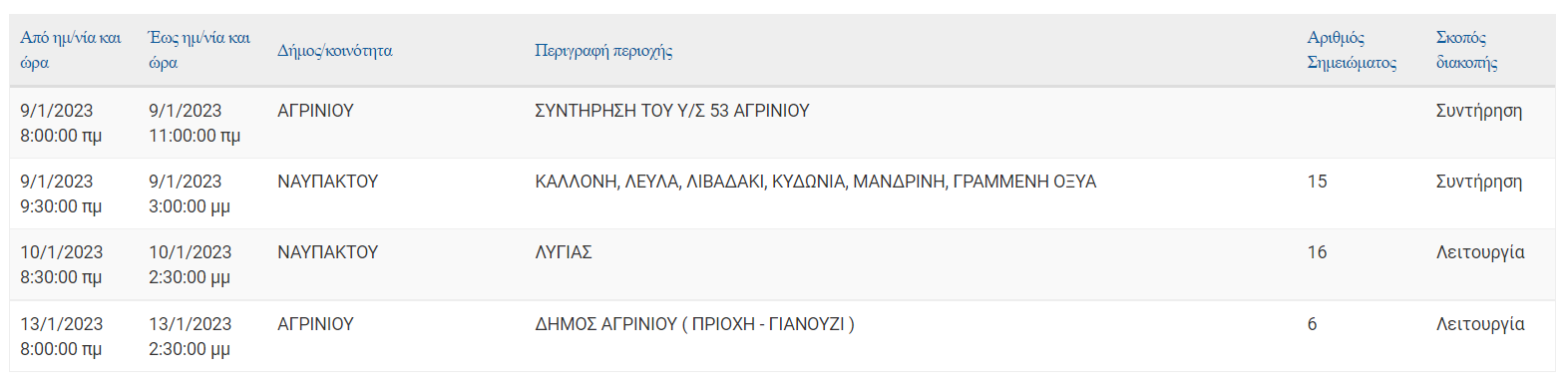The image size is (1568, 385).
Task: Select the ΚΑΛΛΟΝΗ, ΛΕΥΛΑ, ΛΙΒΑΔΑΚΙ description cell
Action: [x=815, y=182]
